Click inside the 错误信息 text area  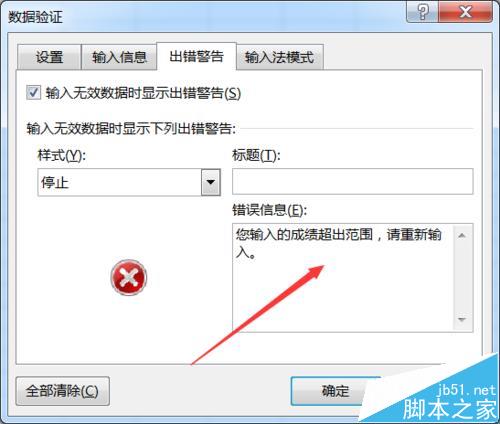[x=343, y=278]
